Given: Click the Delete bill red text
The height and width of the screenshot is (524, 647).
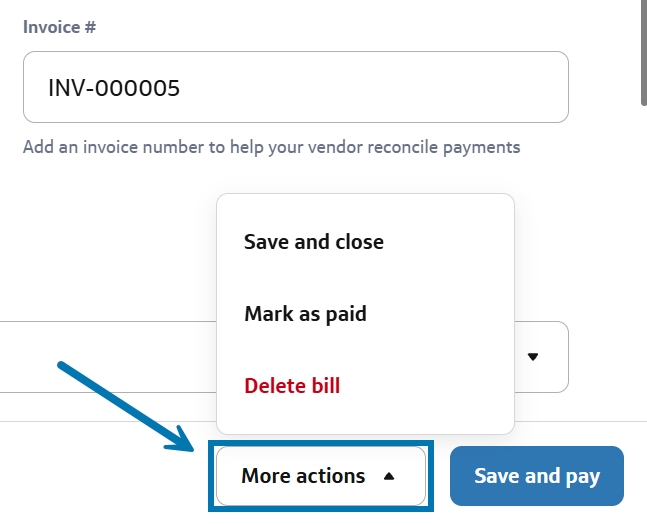Looking at the screenshot, I should tap(292, 385).
